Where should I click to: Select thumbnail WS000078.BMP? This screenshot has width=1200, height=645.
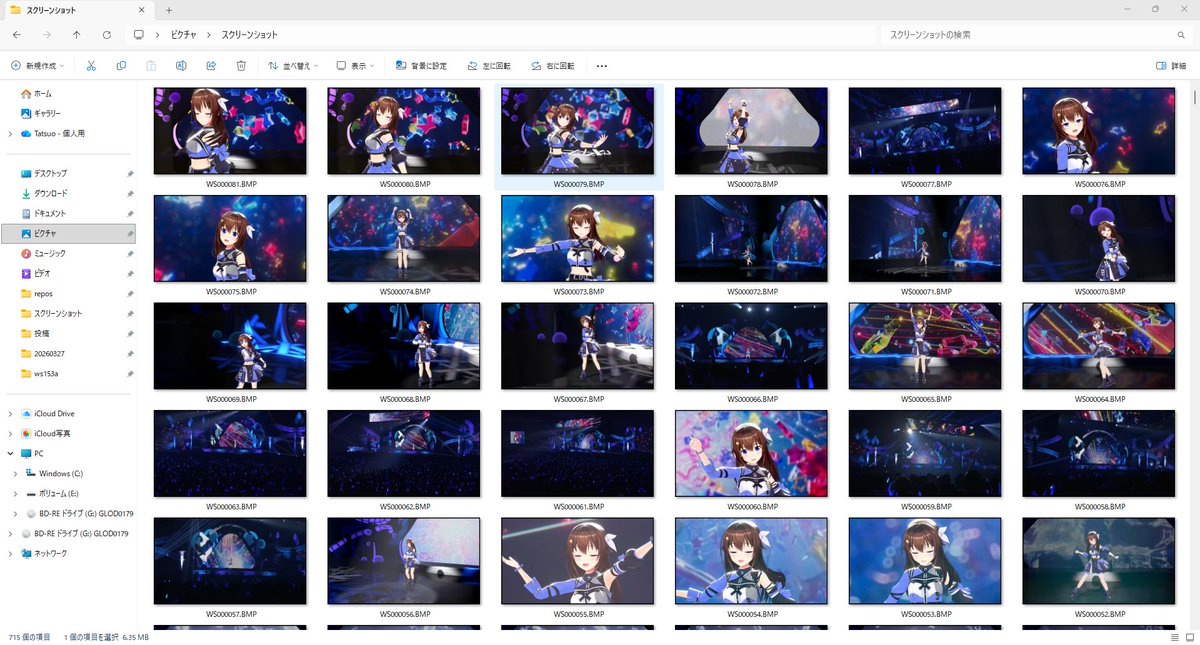pos(752,131)
